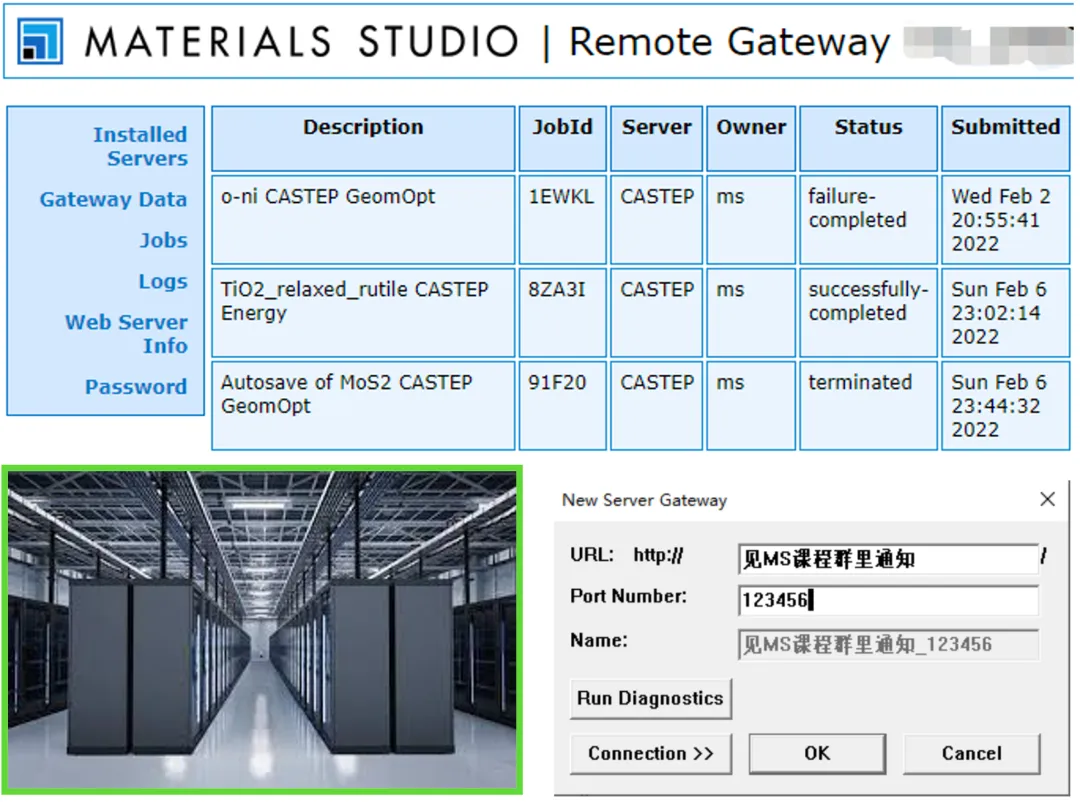Click the 'ms' owner cell for job 1EWKL
Screen dimensions: 1080x802
coord(751,220)
